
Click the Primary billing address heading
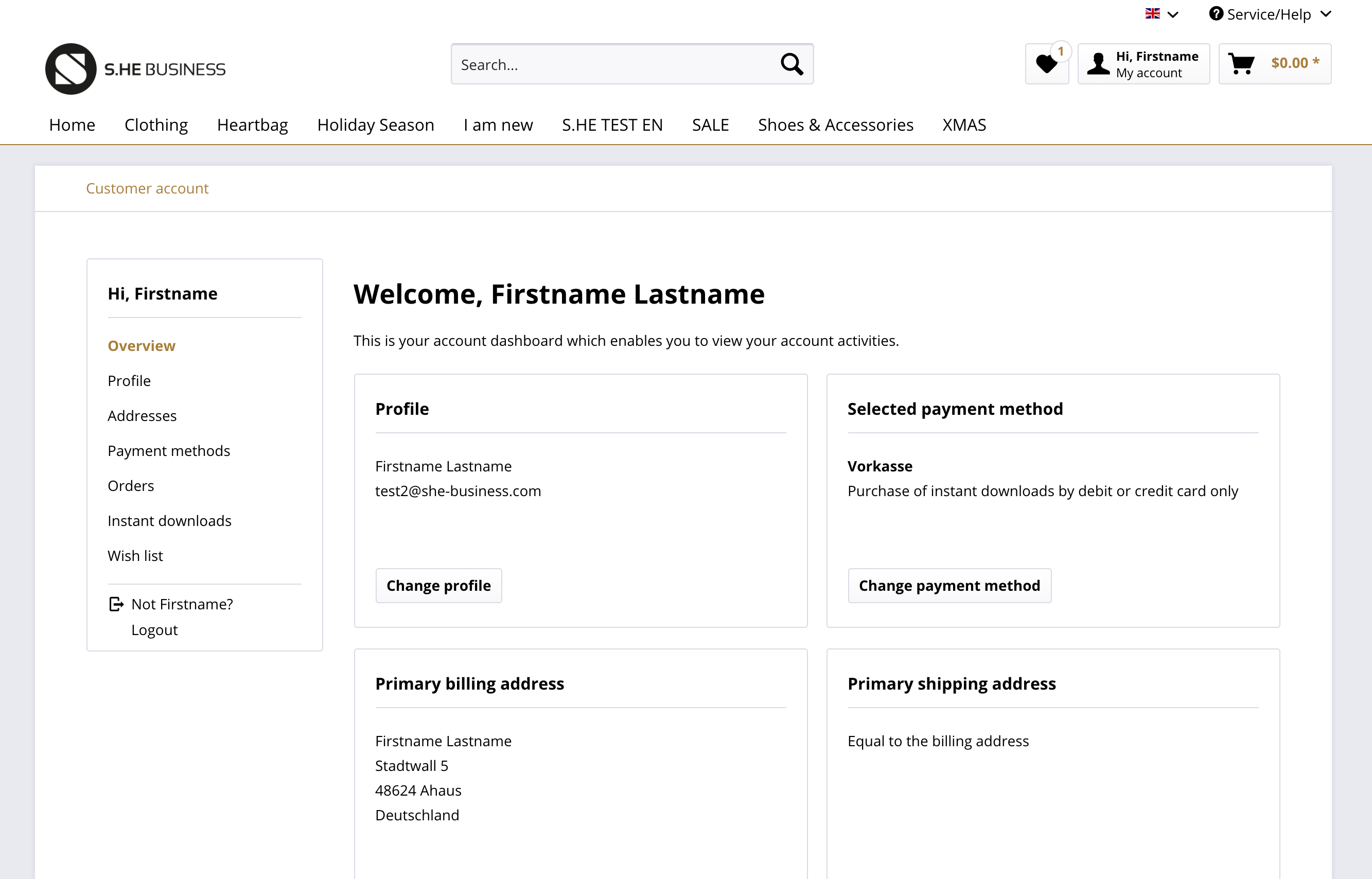coord(469,684)
